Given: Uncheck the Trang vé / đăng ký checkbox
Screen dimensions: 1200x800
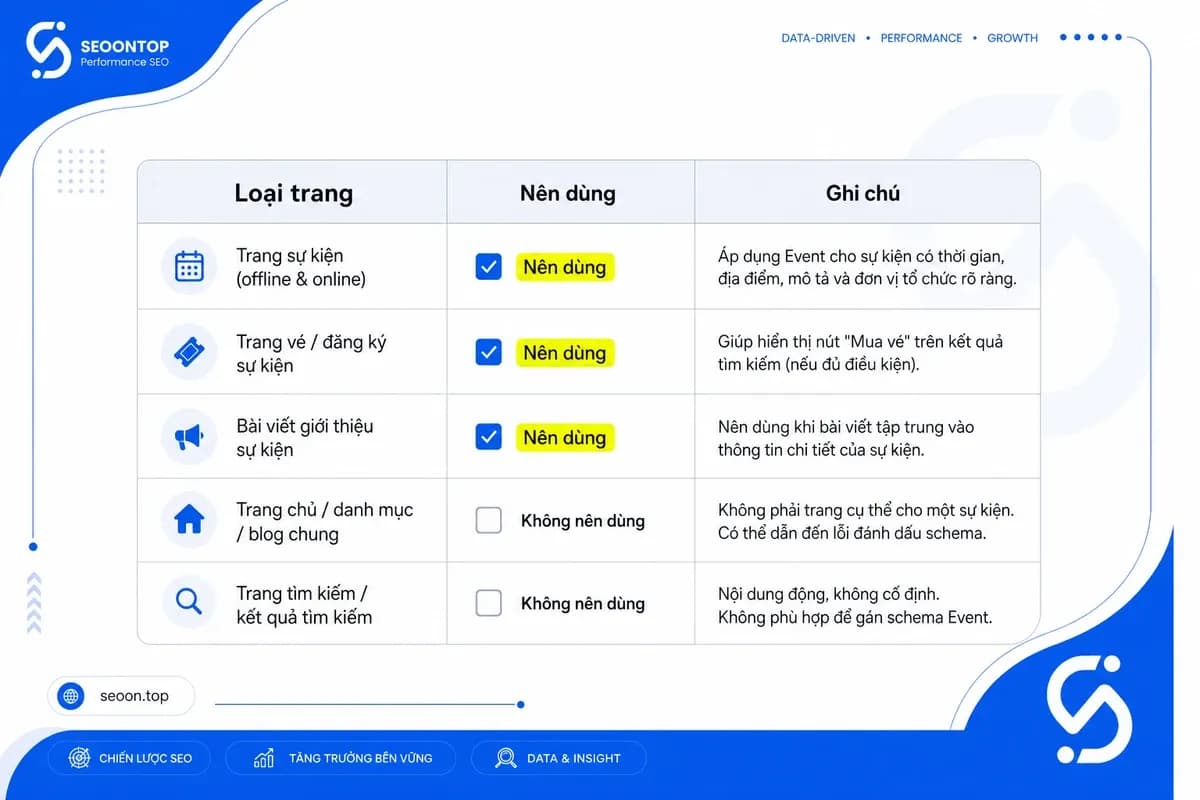Looking at the screenshot, I should (488, 352).
